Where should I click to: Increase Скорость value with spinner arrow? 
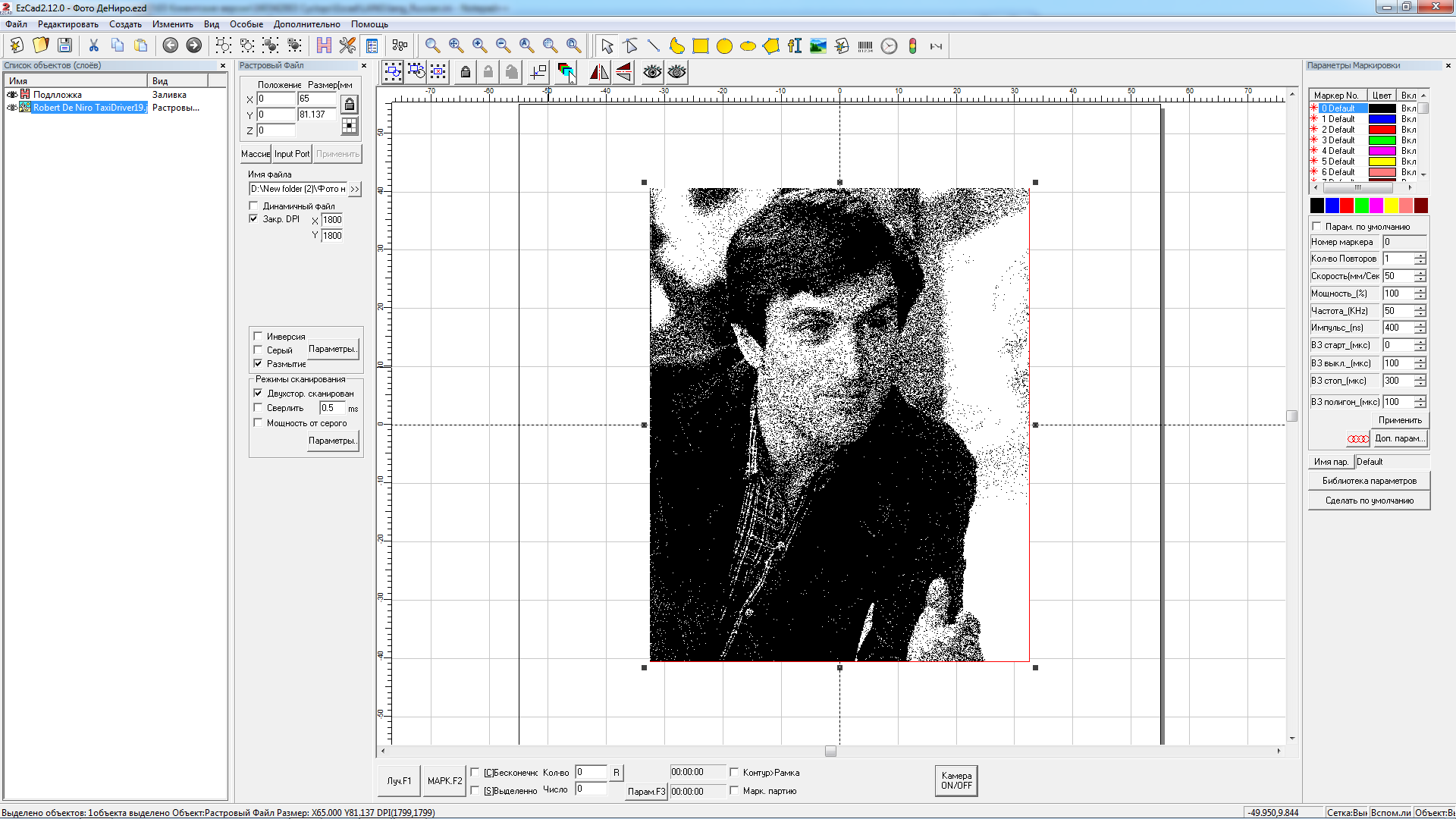(x=1420, y=273)
